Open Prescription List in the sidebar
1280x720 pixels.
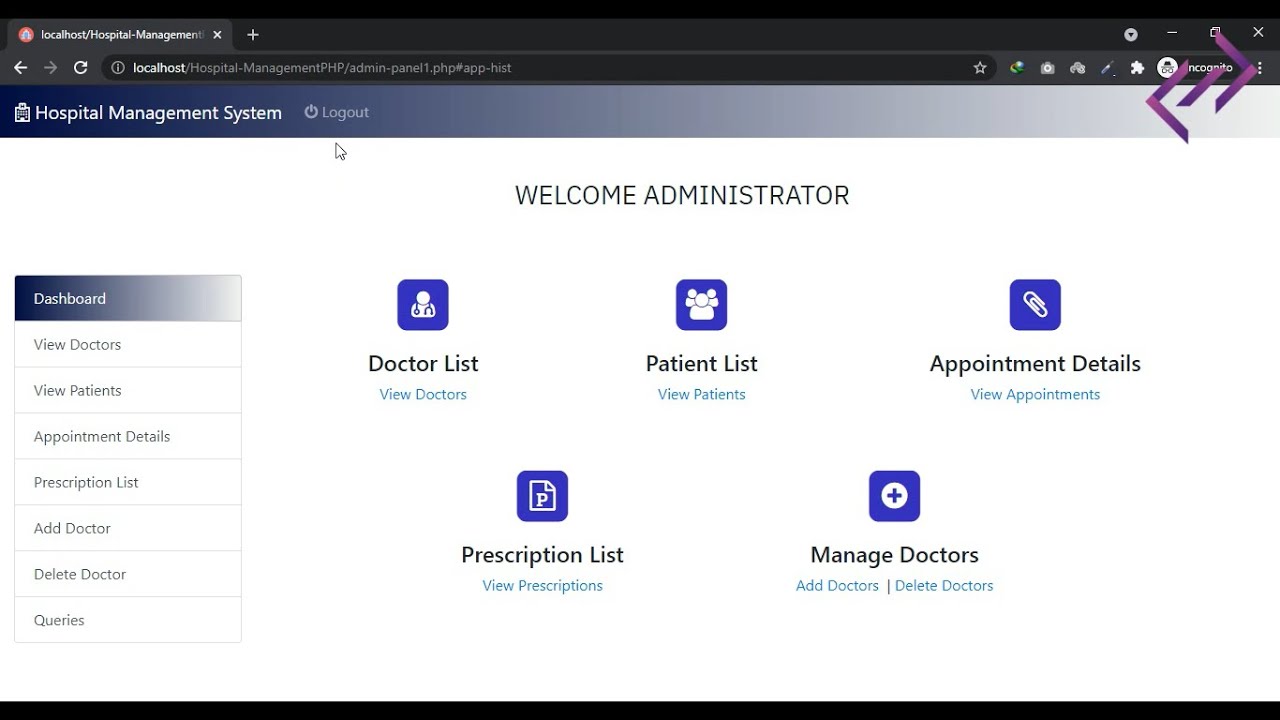click(x=128, y=482)
